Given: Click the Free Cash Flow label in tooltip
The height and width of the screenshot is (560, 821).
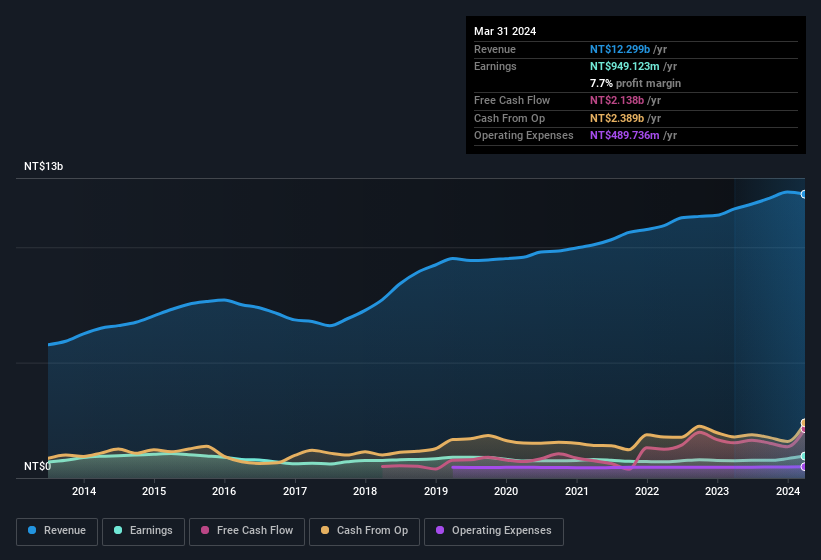Looking at the screenshot, I should point(512,100).
